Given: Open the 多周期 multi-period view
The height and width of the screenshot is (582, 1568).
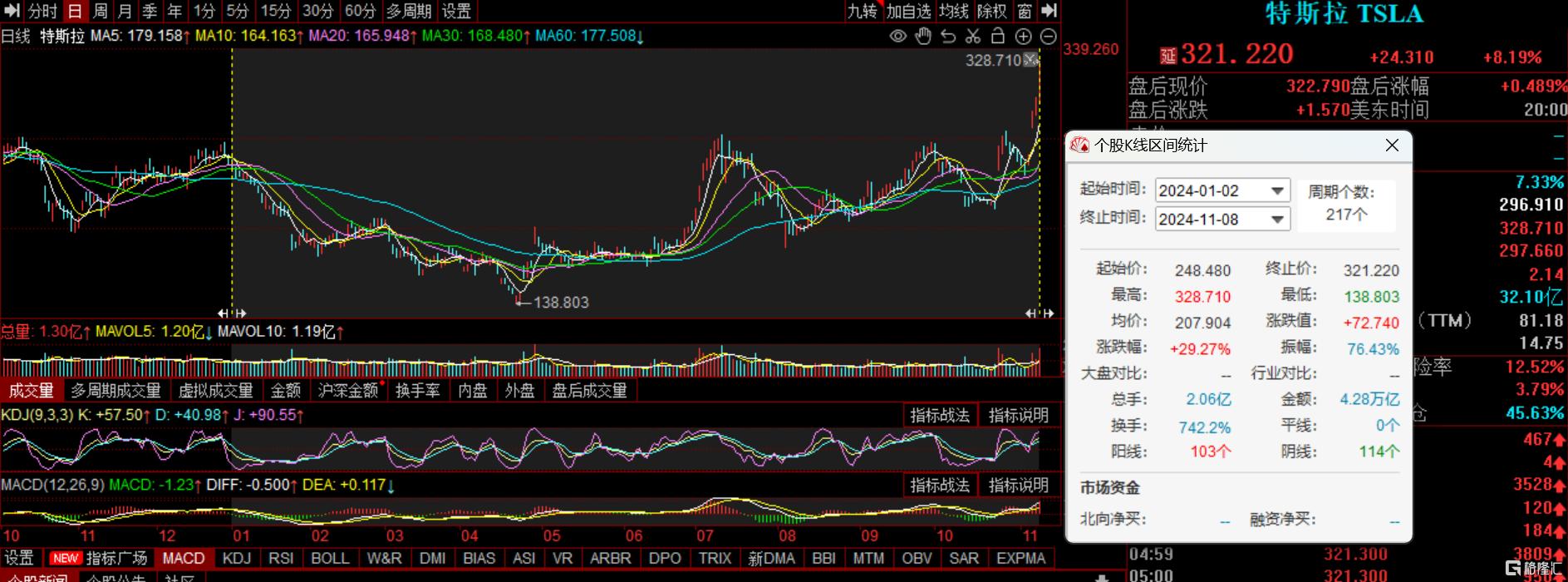Looking at the screenshot, I should point(408,11).
